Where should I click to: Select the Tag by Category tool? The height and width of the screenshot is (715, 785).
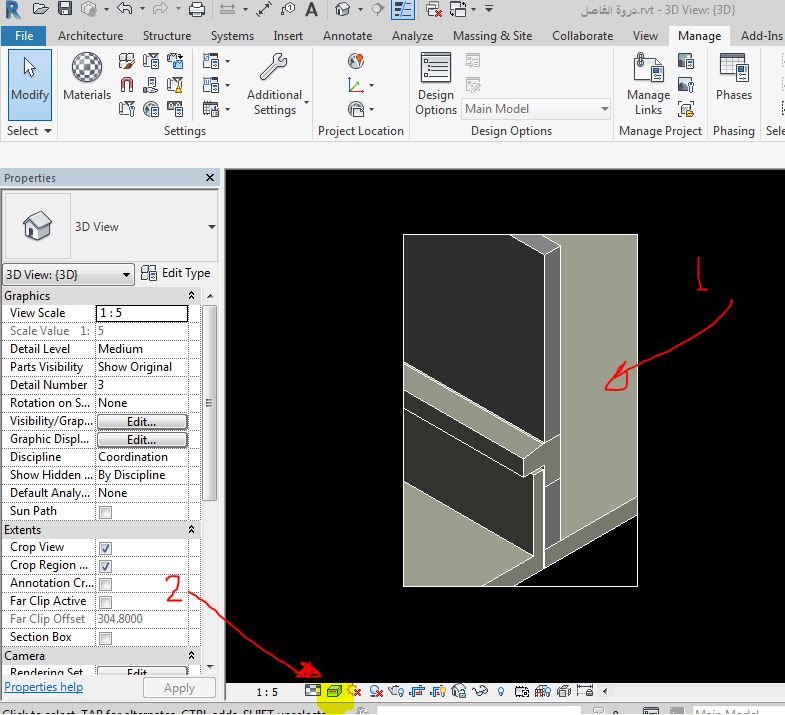click(x=288, y=9)
